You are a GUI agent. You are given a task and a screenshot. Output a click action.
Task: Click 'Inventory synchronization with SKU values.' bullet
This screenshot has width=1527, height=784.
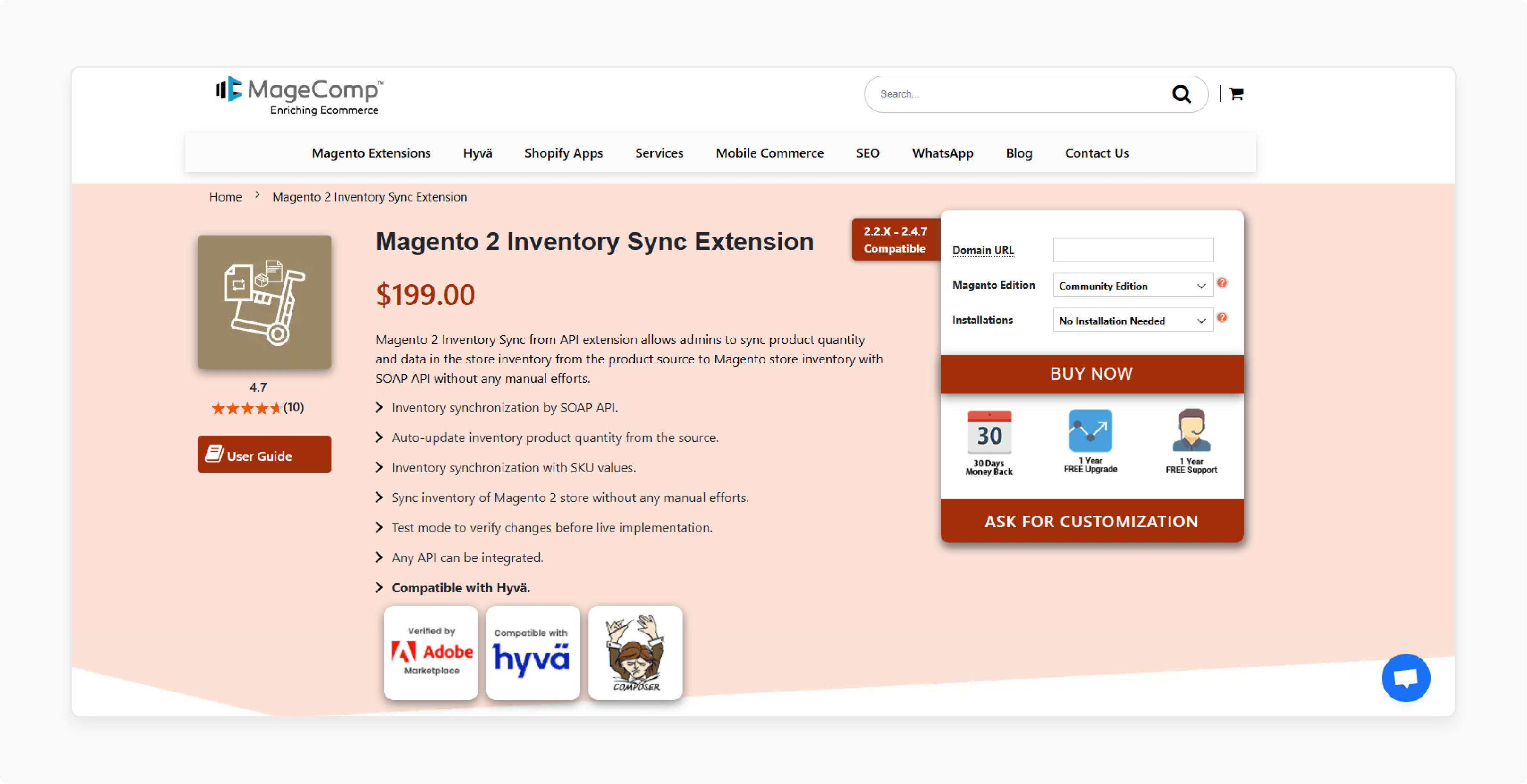[x=513, y=468]
